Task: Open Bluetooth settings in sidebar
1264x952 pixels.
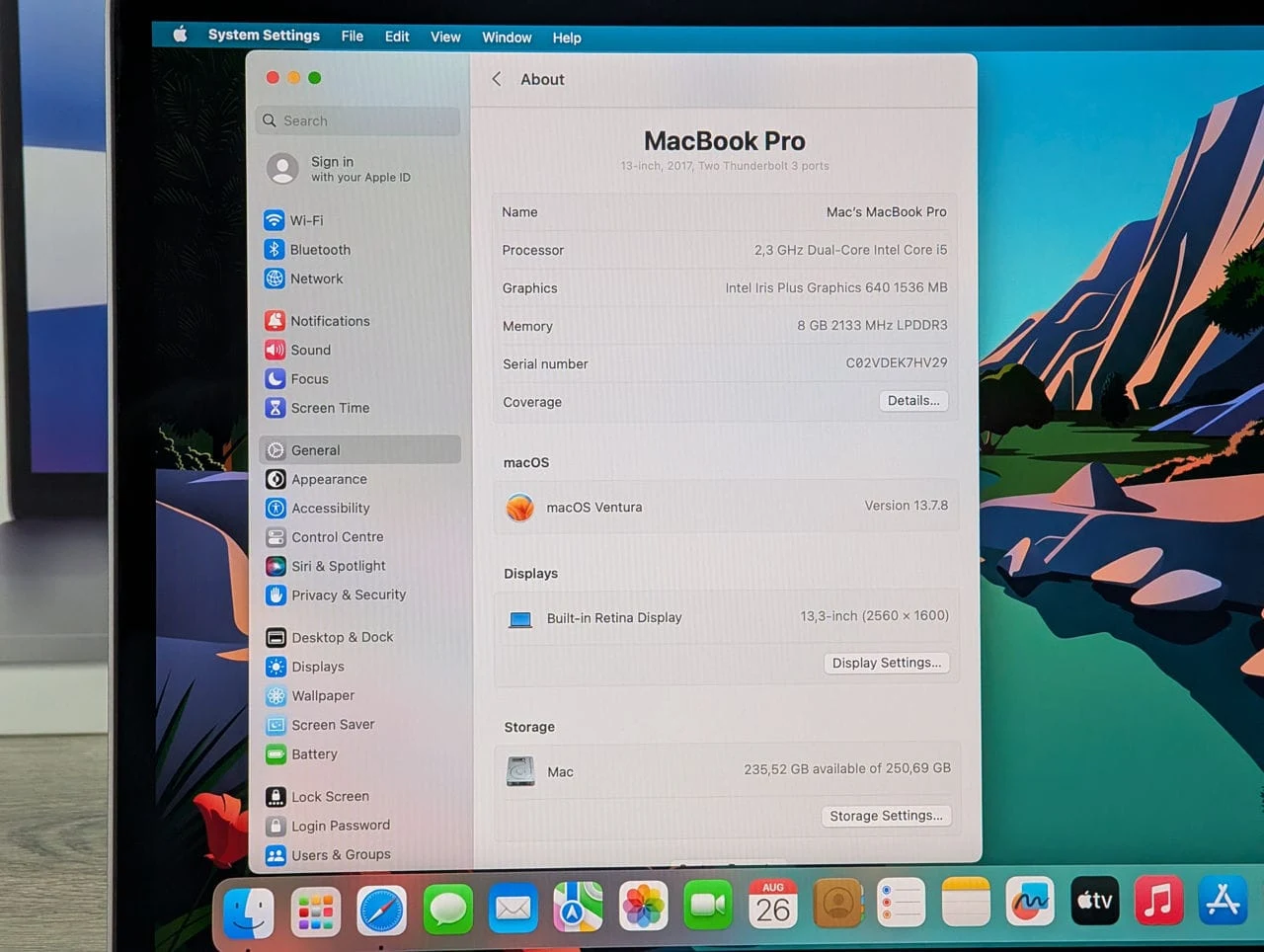Action: [x=307, y=250]
